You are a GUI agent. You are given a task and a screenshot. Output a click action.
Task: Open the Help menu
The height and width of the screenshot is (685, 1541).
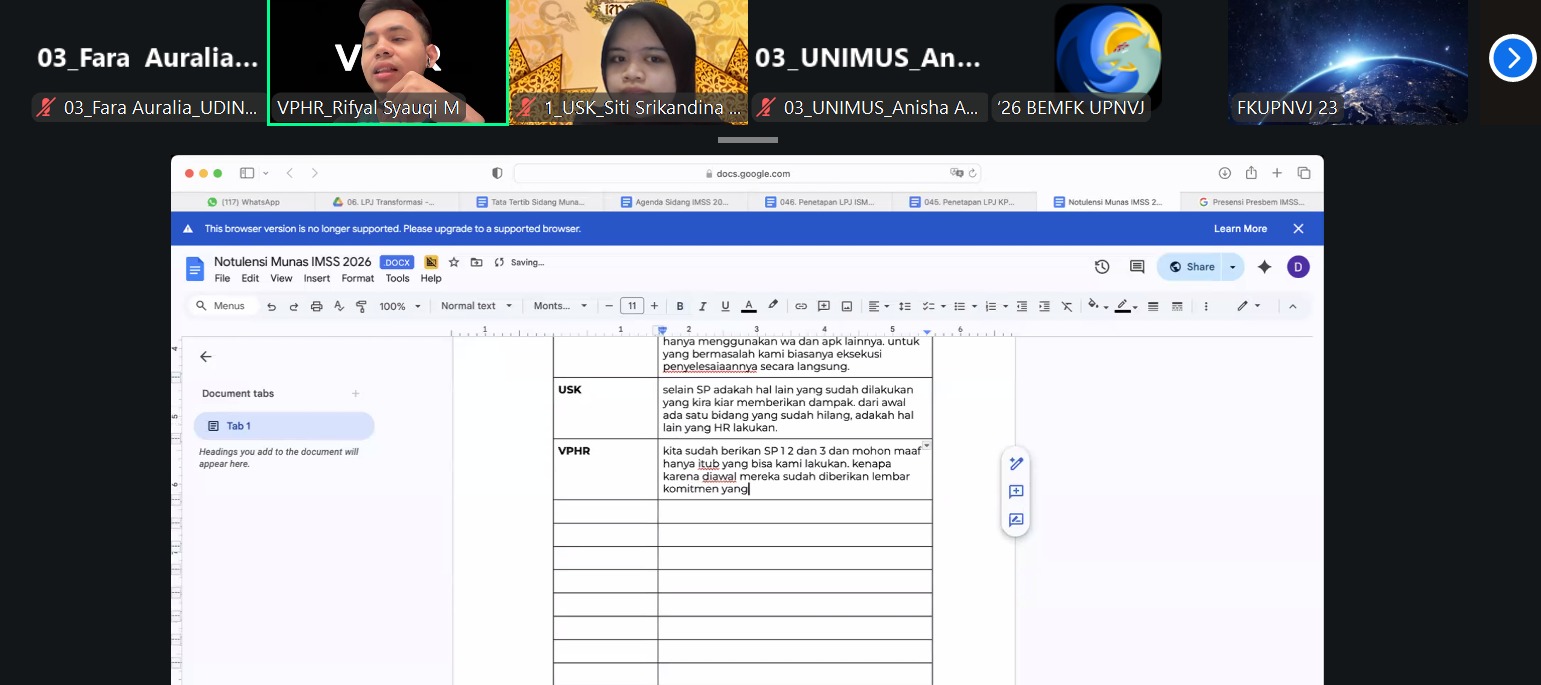(x=431, y=279)
